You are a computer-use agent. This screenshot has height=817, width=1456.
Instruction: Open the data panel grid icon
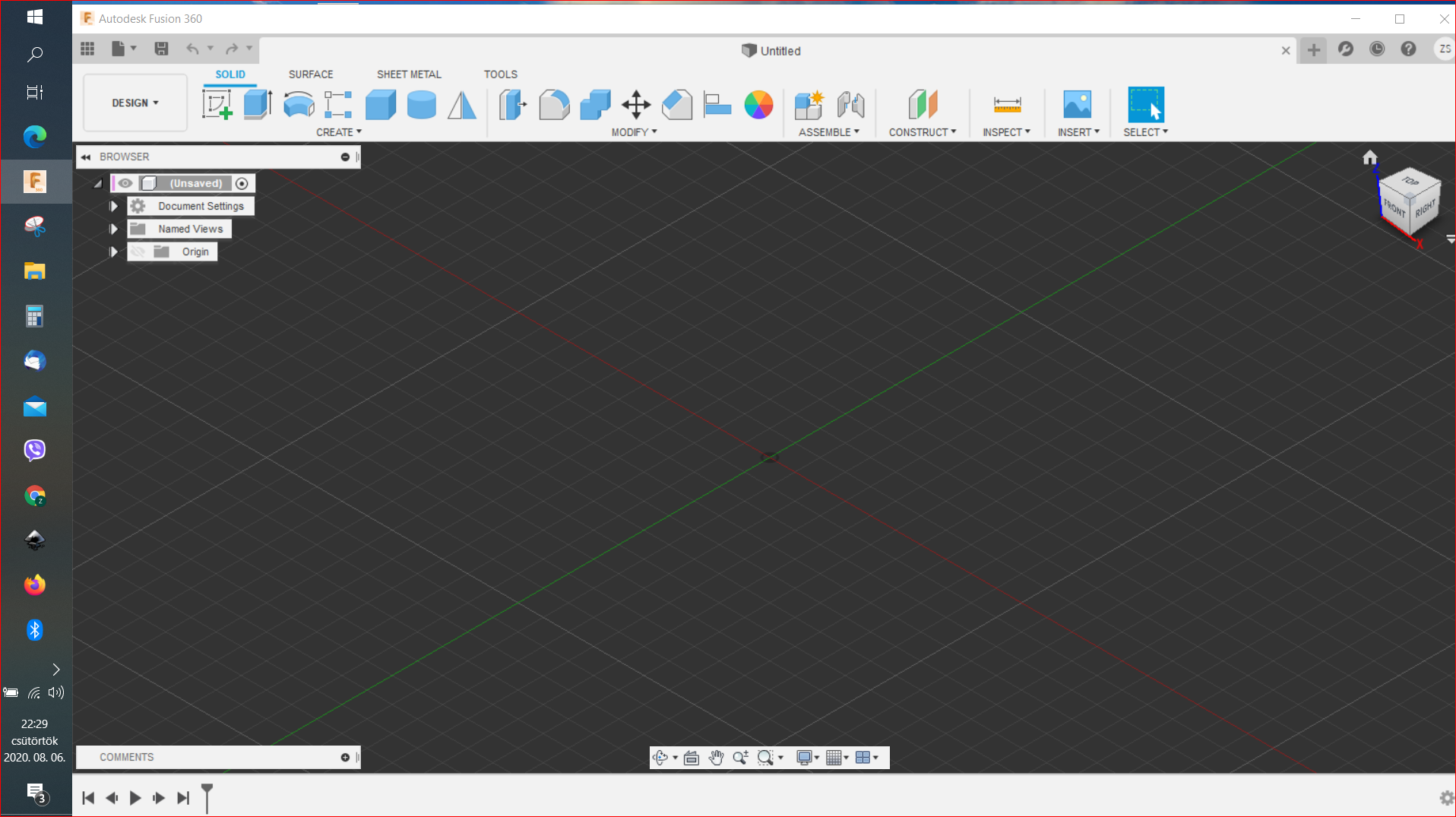point(87,49)
